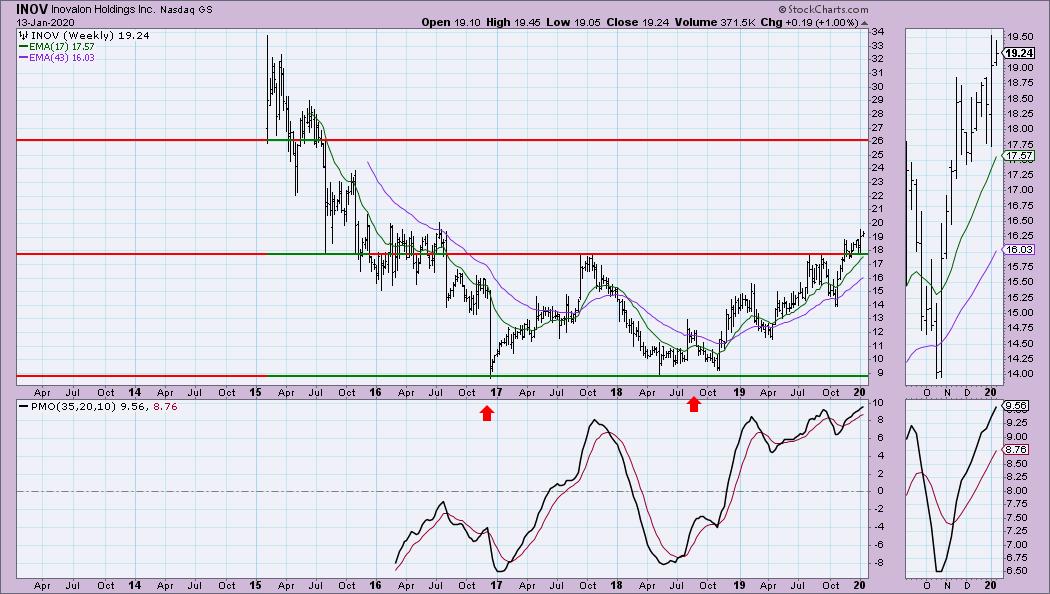The width and height of the screenshot is (1050, 594).
Task: Click the 19.50 label on zoom panel axis
Action: 1020,37
